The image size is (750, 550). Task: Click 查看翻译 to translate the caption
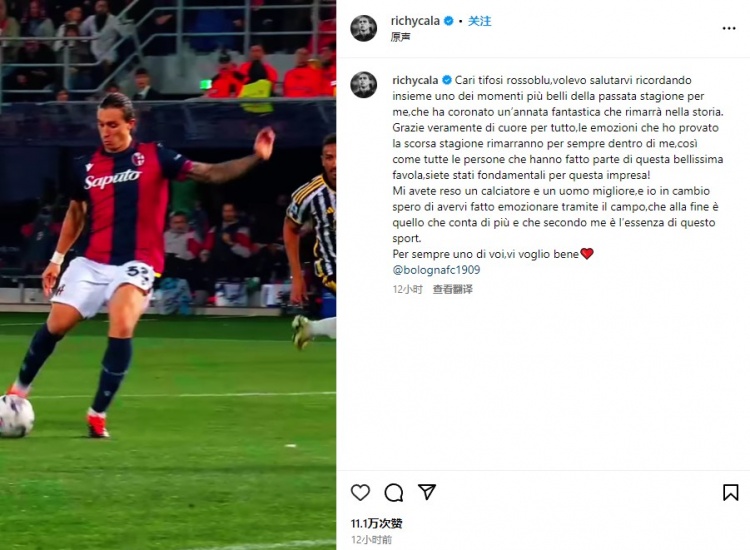point(452,289)
